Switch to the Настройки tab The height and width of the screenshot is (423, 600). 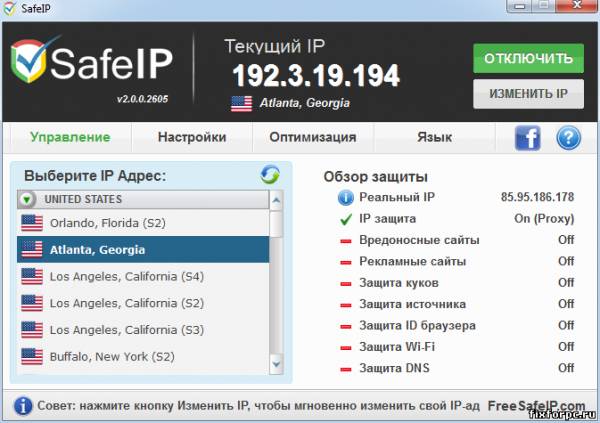pyautogui.click(x=192, y=137)
